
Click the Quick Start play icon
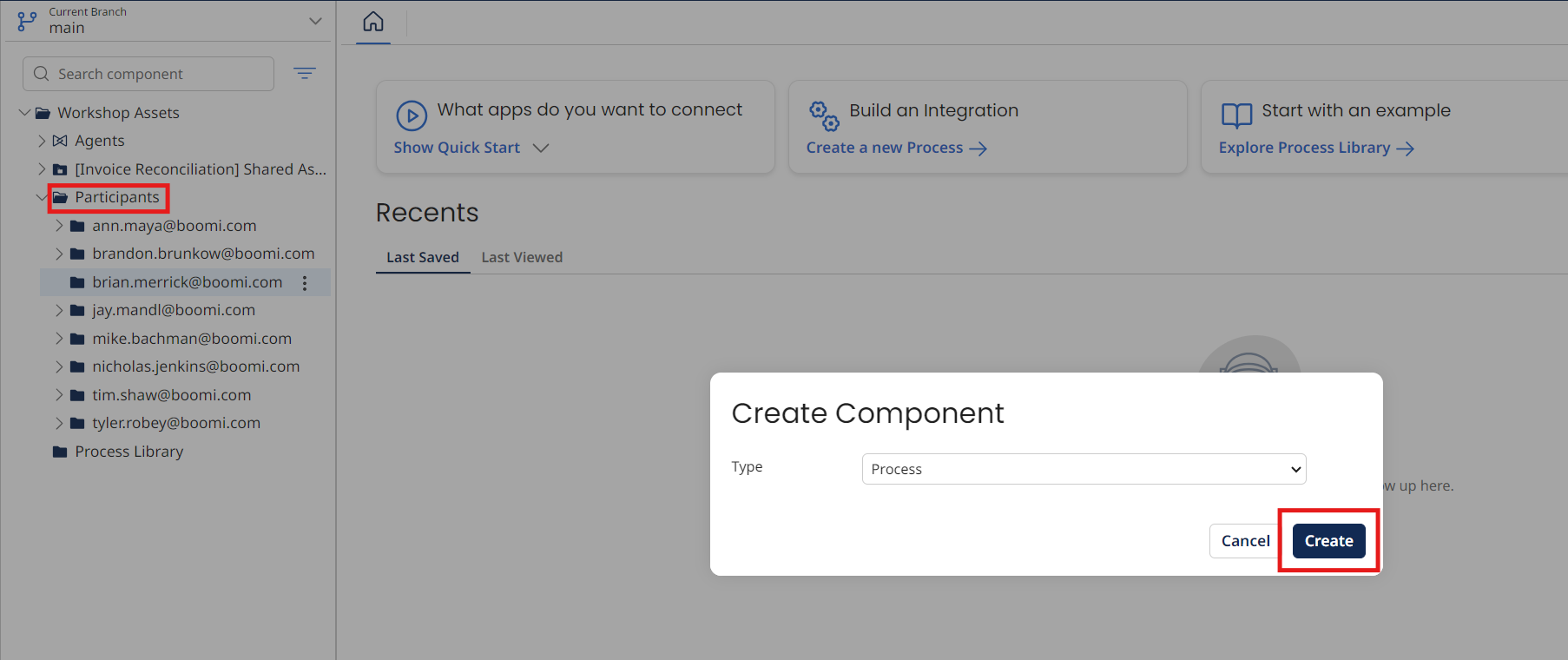click(412, 115)
